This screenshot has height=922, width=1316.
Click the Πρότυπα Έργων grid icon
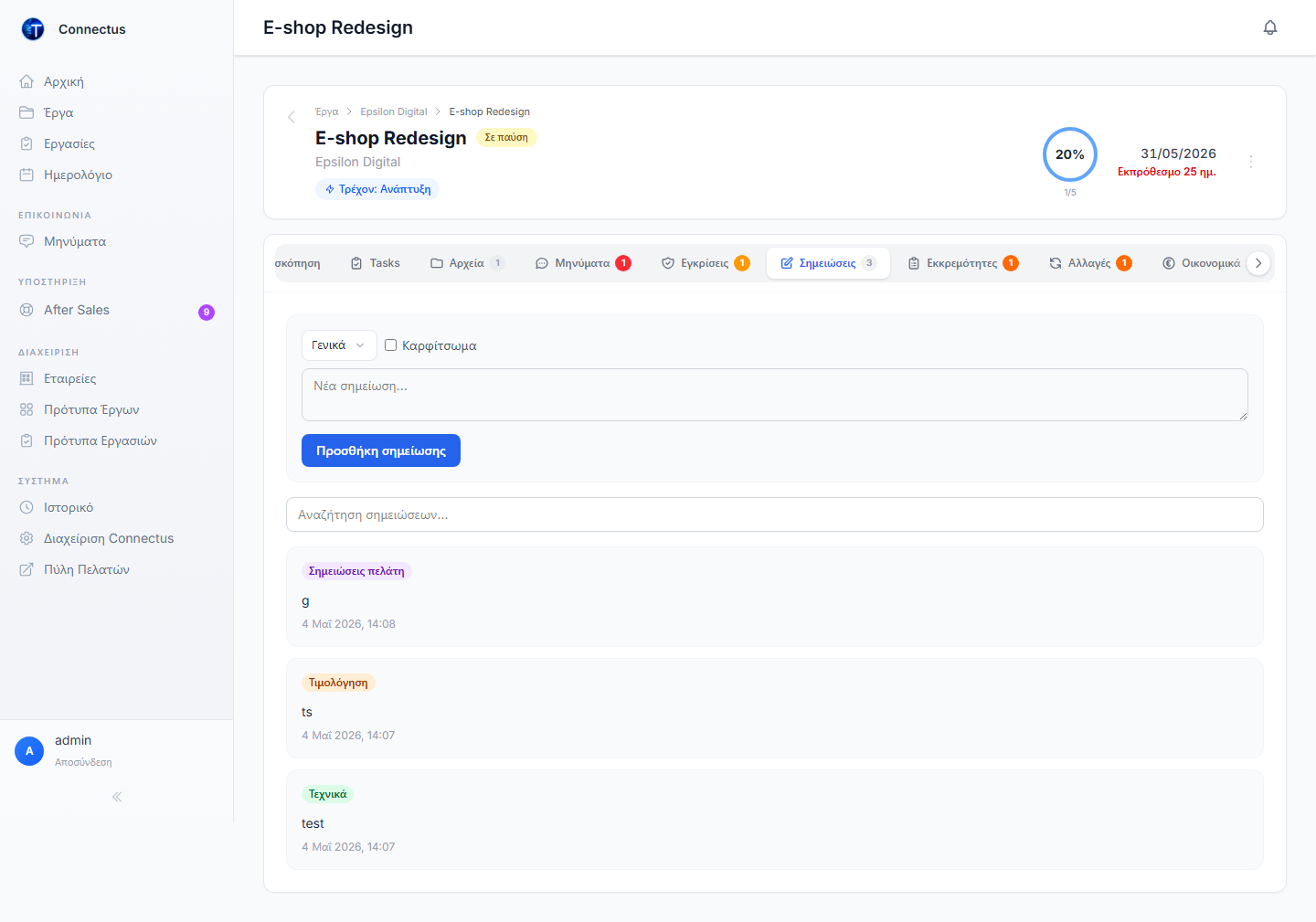[27, 409]
